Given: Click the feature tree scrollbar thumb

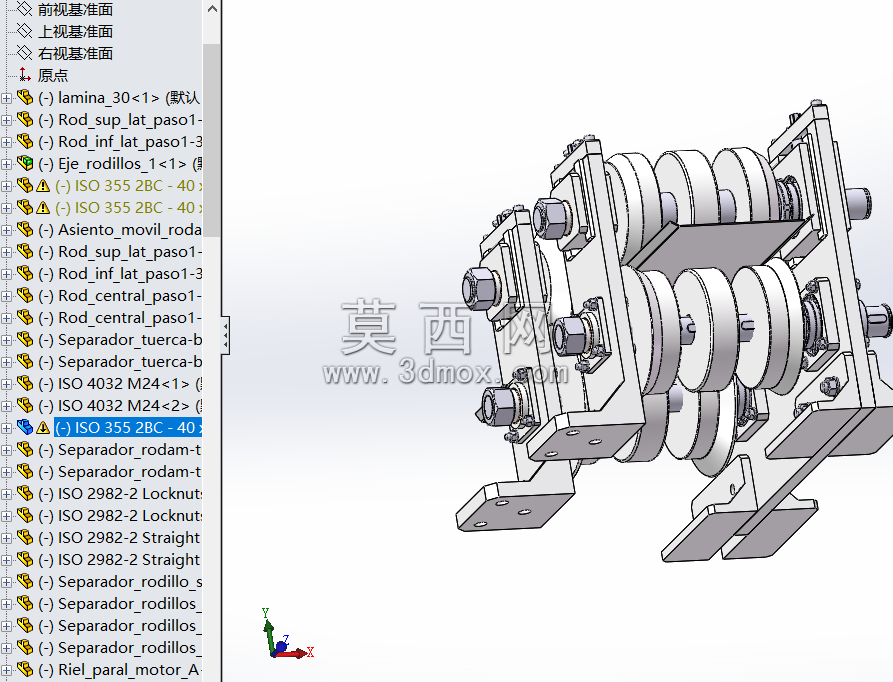Looking at the screenshot, I should (x=212, y=140).
